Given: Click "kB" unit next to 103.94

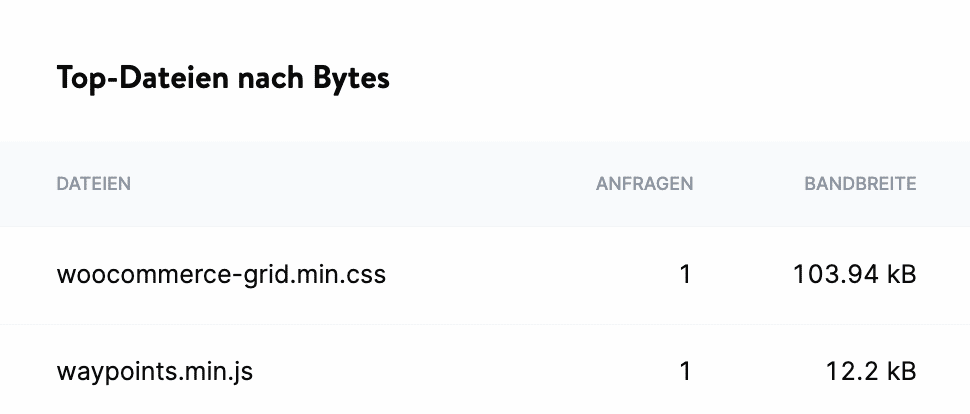Looking at the screenshot, I should coord(901,274).
